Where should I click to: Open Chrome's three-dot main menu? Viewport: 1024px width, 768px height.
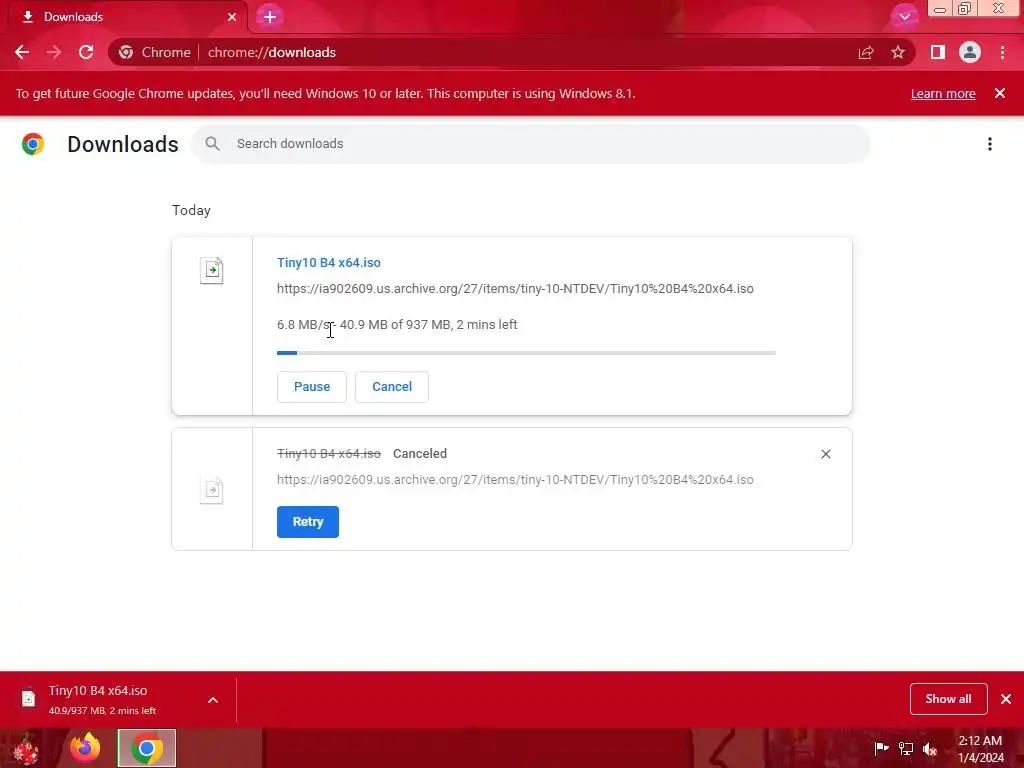pyautogui.click(x=1002, y=52)
